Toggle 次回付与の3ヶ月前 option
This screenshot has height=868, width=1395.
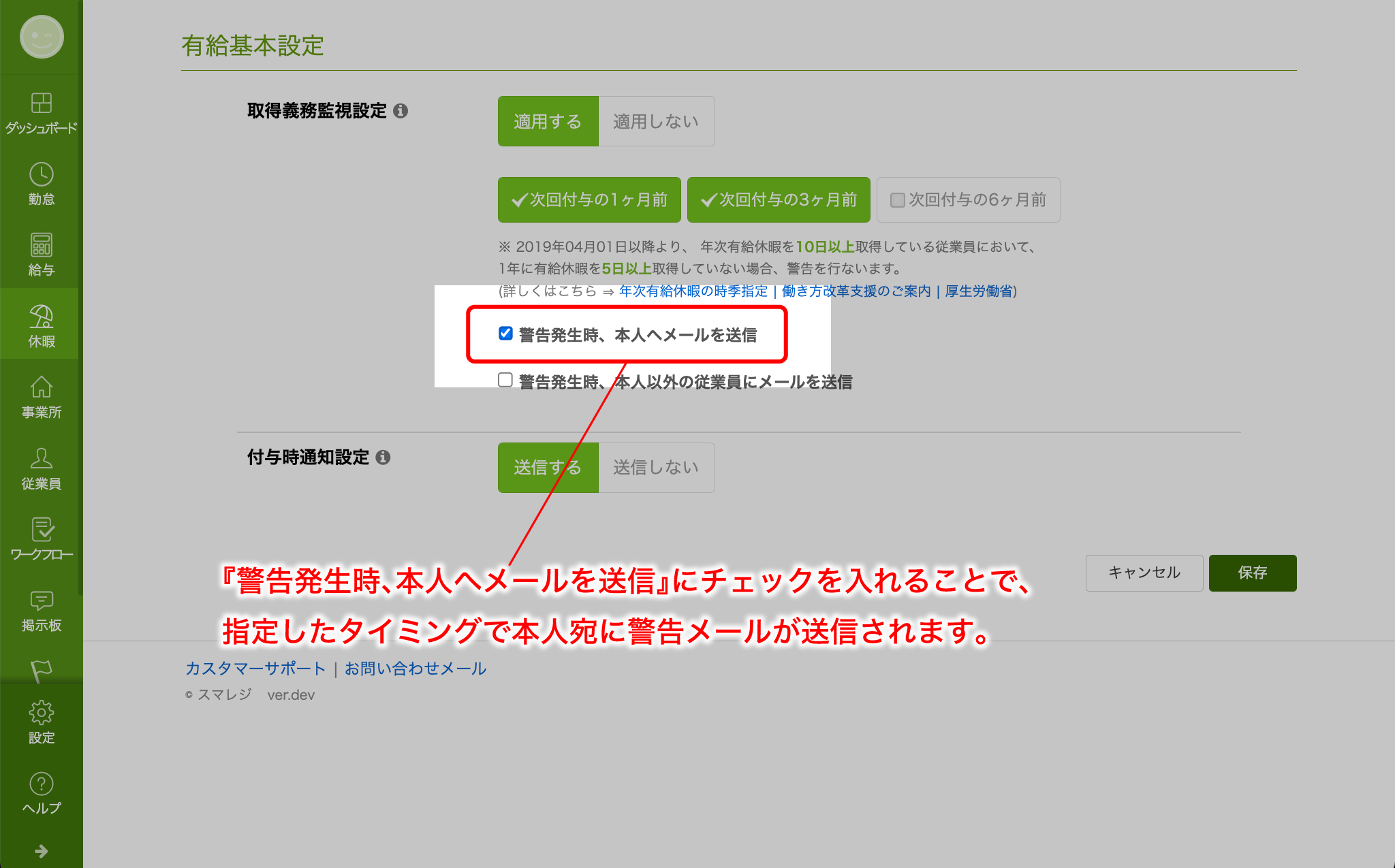[x=779, y=199]
